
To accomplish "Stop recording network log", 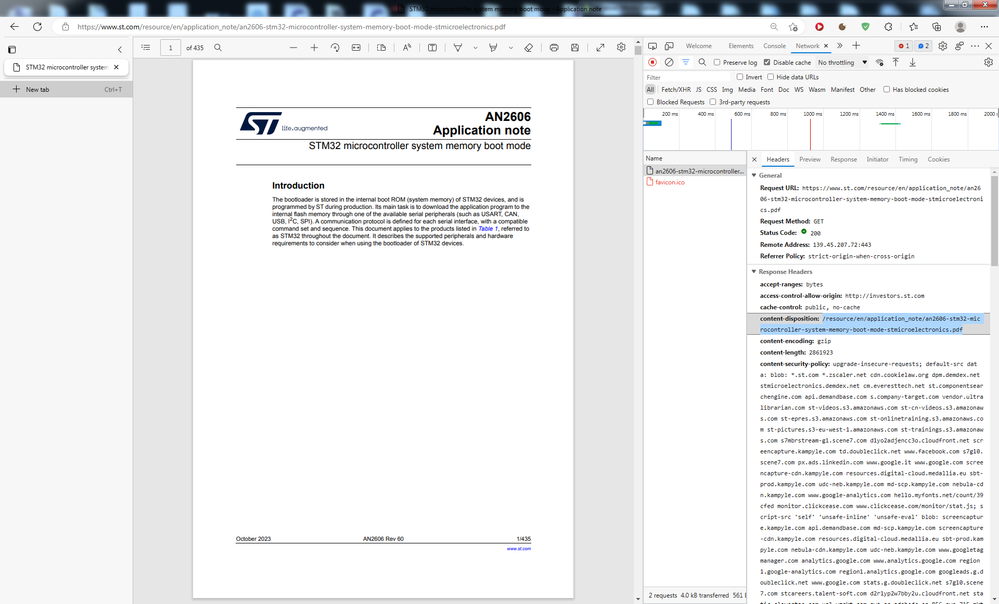I will 652,62.
